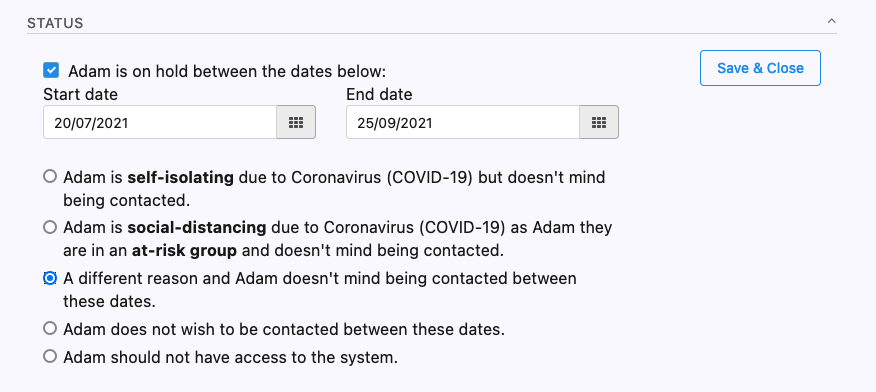Image resolution: width=876 pixels, height=392 pixels.
Task: Click the selected 'A different reason' radio button
Action: [x=50, y=278]
